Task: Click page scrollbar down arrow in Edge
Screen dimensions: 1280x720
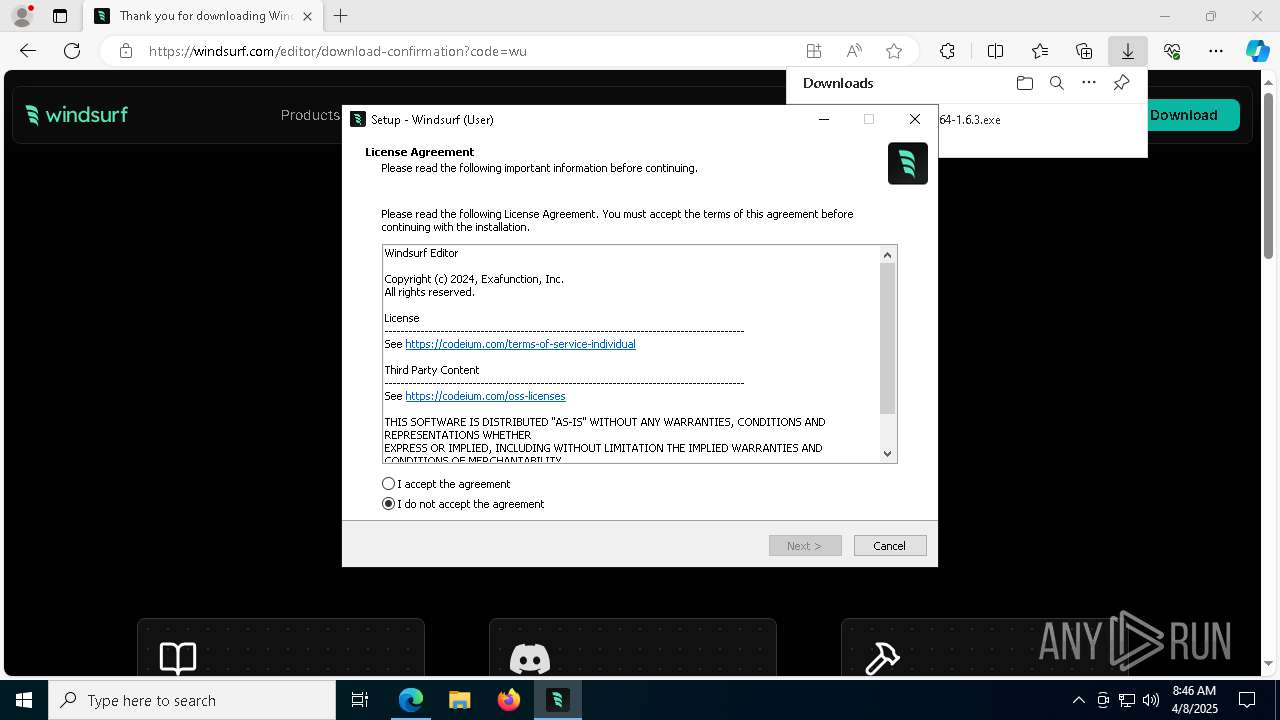Action: (1269, 663)
